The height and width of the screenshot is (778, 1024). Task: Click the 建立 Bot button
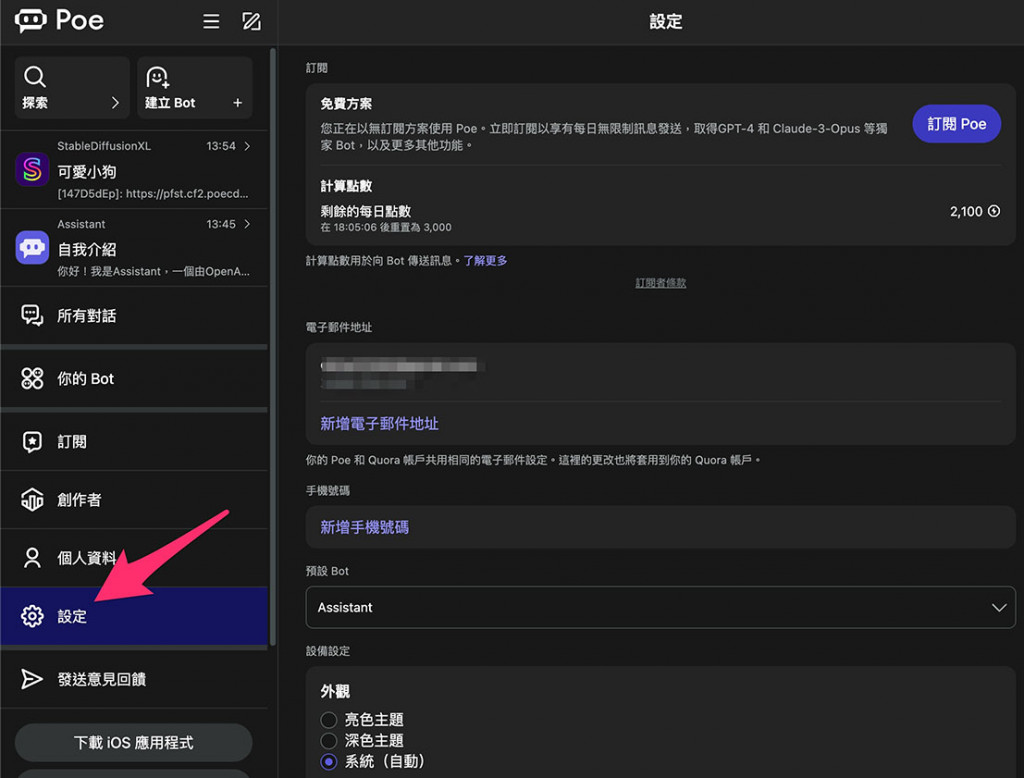pos(195,88)
